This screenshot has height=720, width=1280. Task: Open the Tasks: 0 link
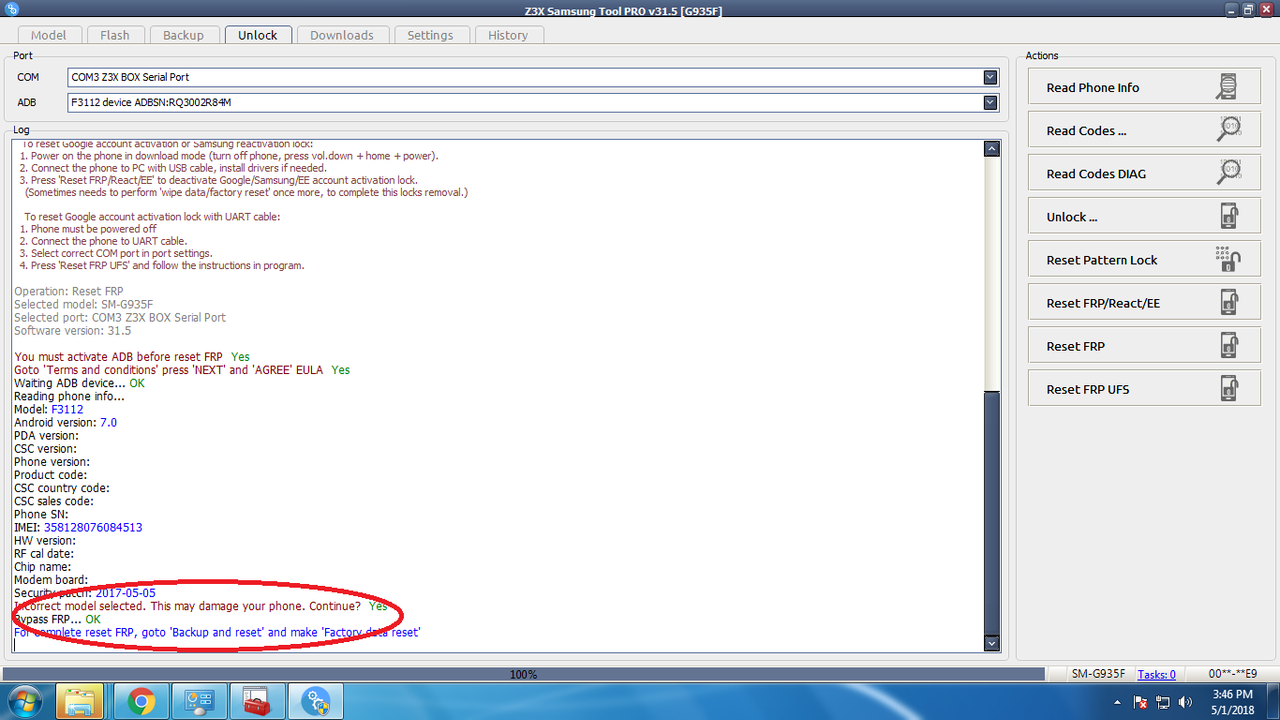click(1156, 675)
